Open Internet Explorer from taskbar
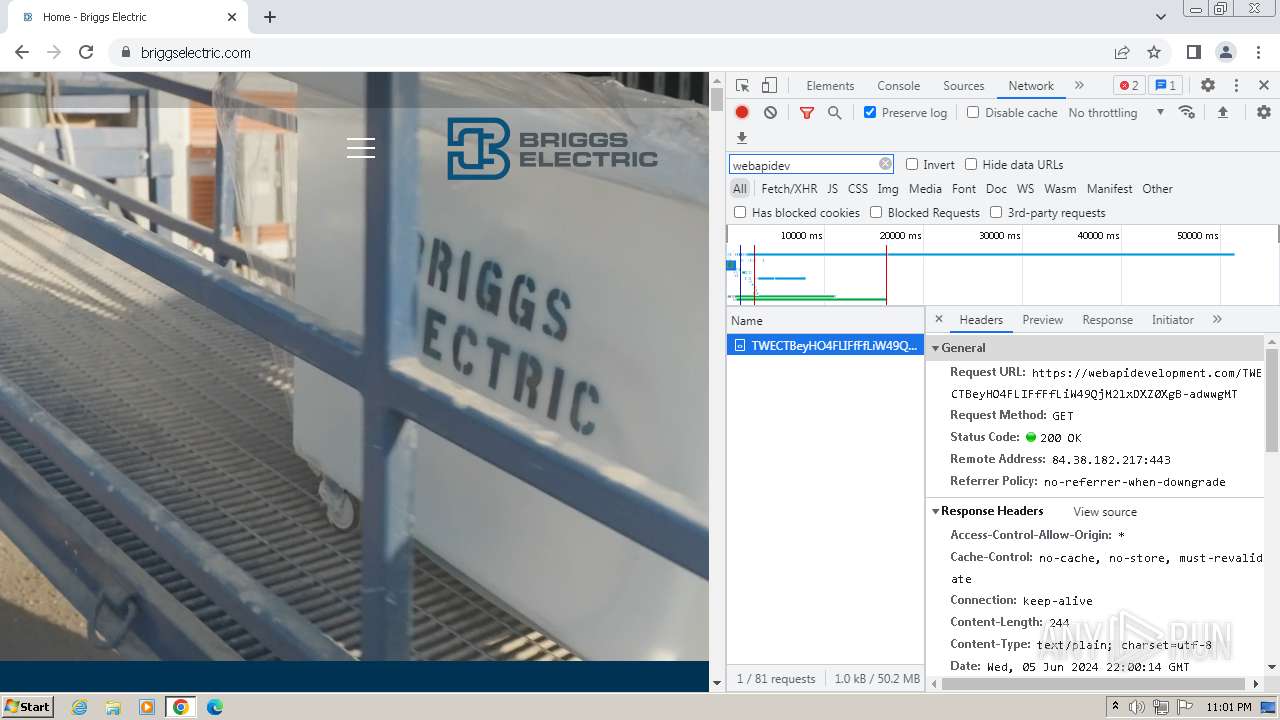The height and width of the screenshot is (720, 1280). click(79, 707)
